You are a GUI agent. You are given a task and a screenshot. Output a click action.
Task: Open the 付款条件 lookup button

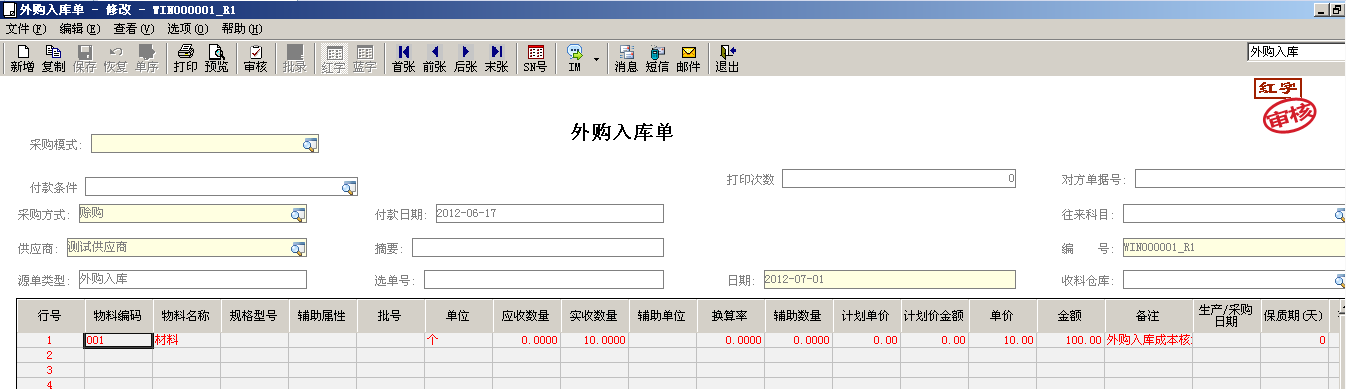pos(349,187)
